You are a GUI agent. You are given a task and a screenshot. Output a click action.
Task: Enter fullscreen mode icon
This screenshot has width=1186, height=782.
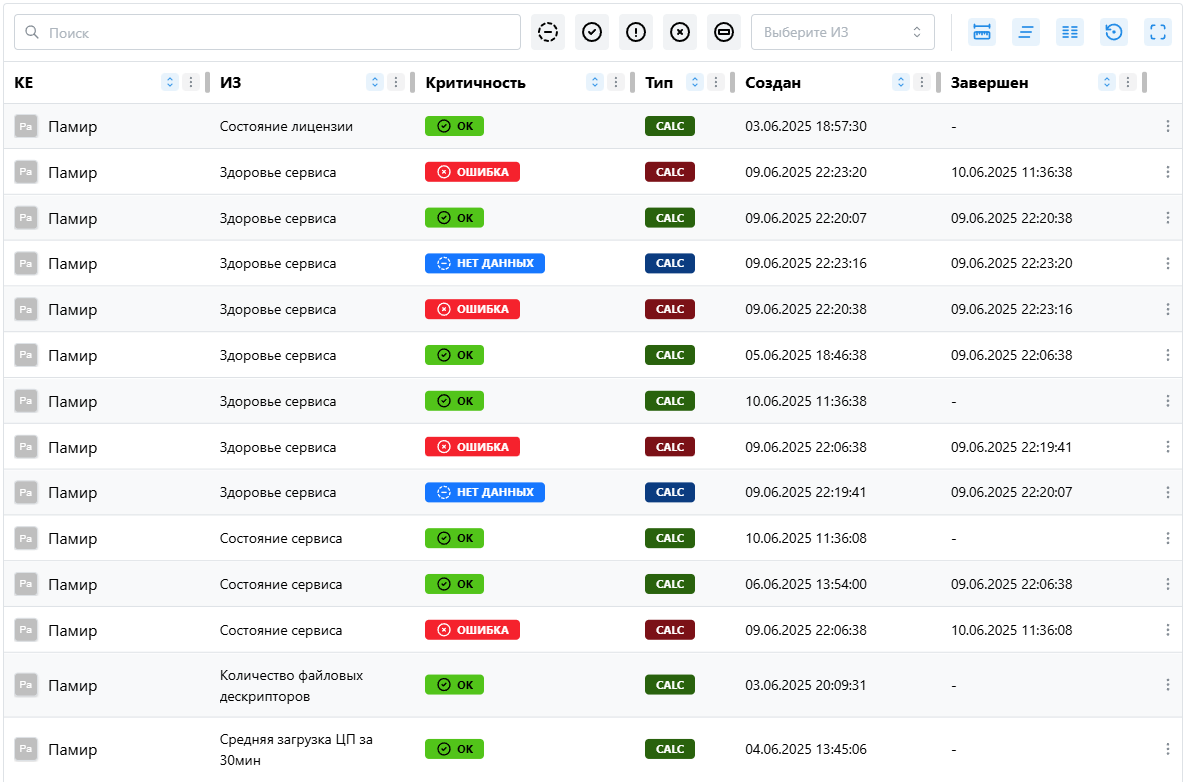click(x=1157, y=32)
